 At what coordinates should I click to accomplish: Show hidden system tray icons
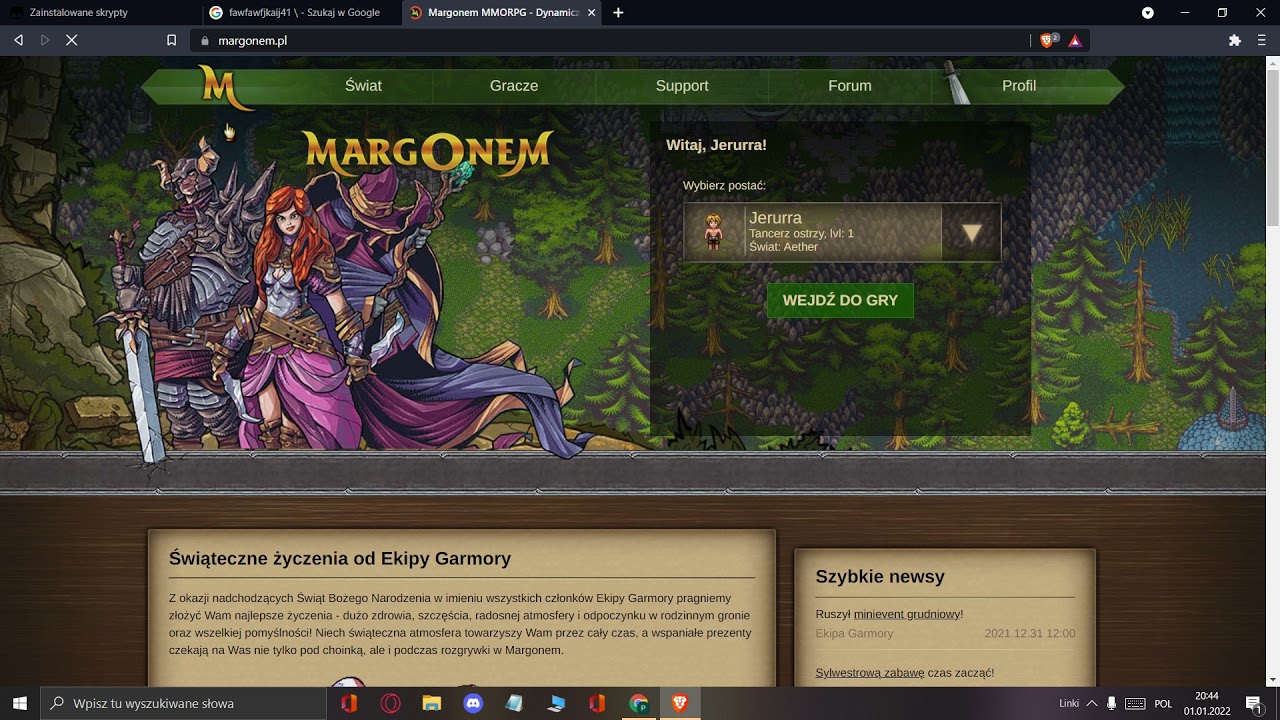pyautogui.click(x=1092, y=703)
